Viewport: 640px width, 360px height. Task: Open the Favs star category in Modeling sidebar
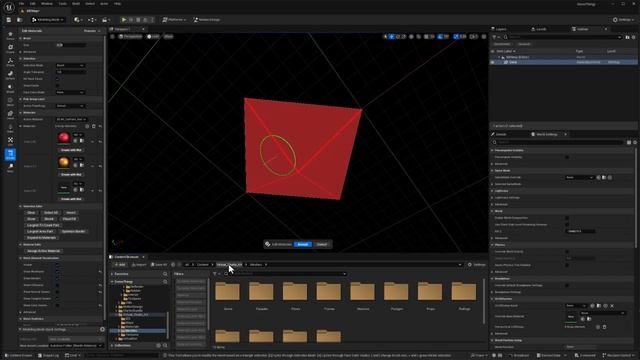pos(10,36)
